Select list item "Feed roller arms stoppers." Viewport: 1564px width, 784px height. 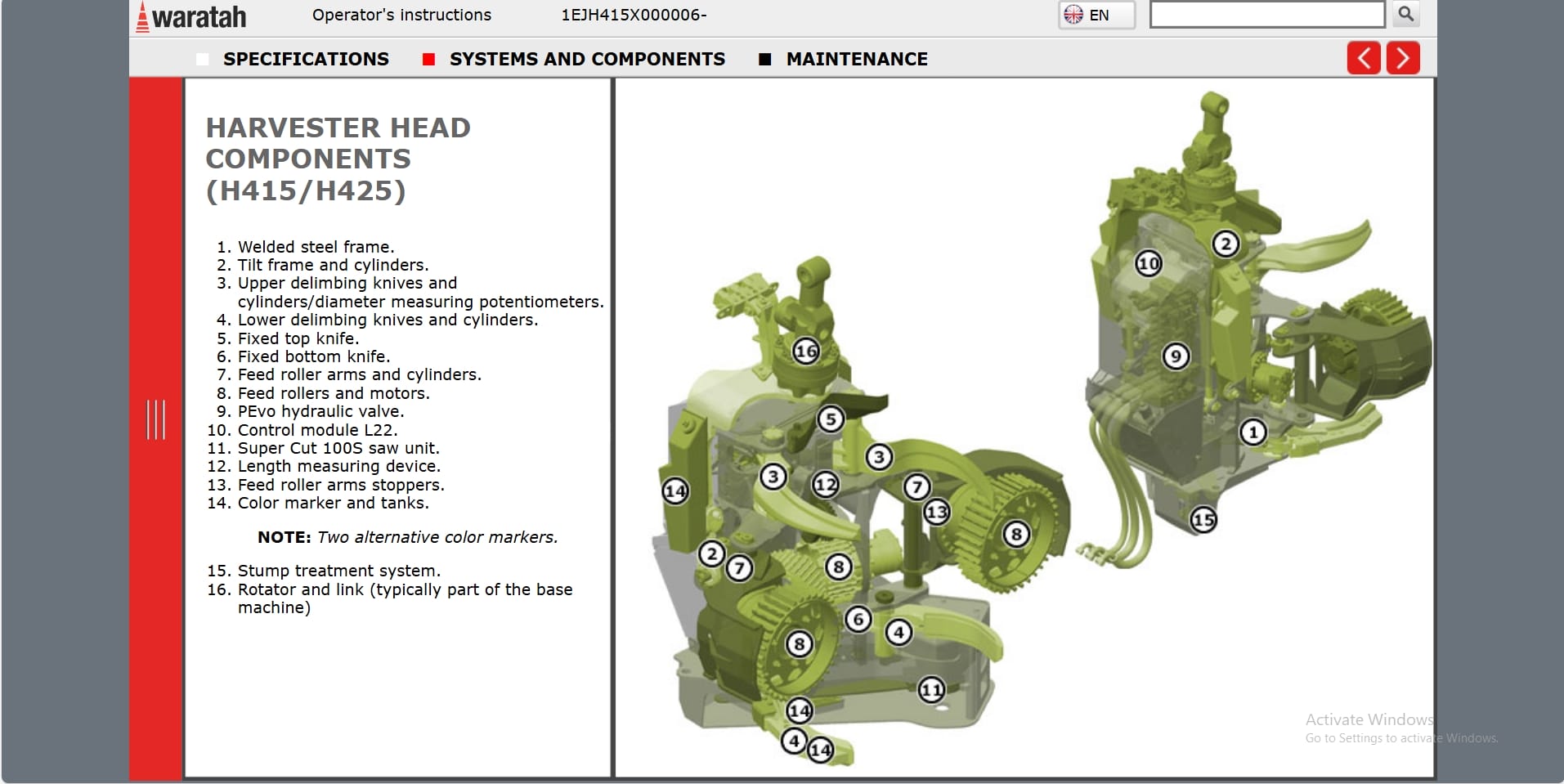(341, 485)
